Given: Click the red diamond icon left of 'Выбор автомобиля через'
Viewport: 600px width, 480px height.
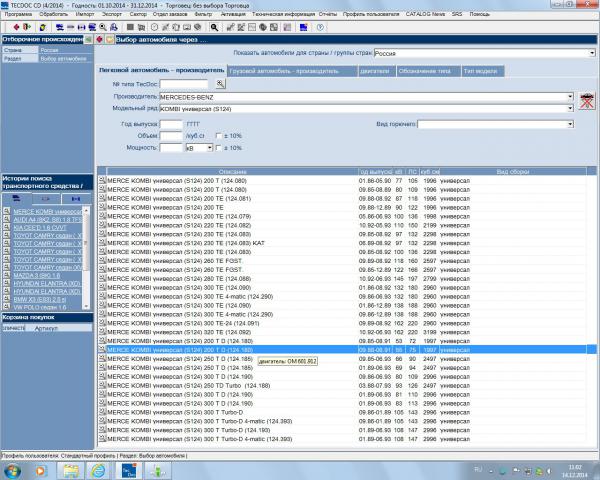Looking at the screenshot, I should tap(99, 39).
